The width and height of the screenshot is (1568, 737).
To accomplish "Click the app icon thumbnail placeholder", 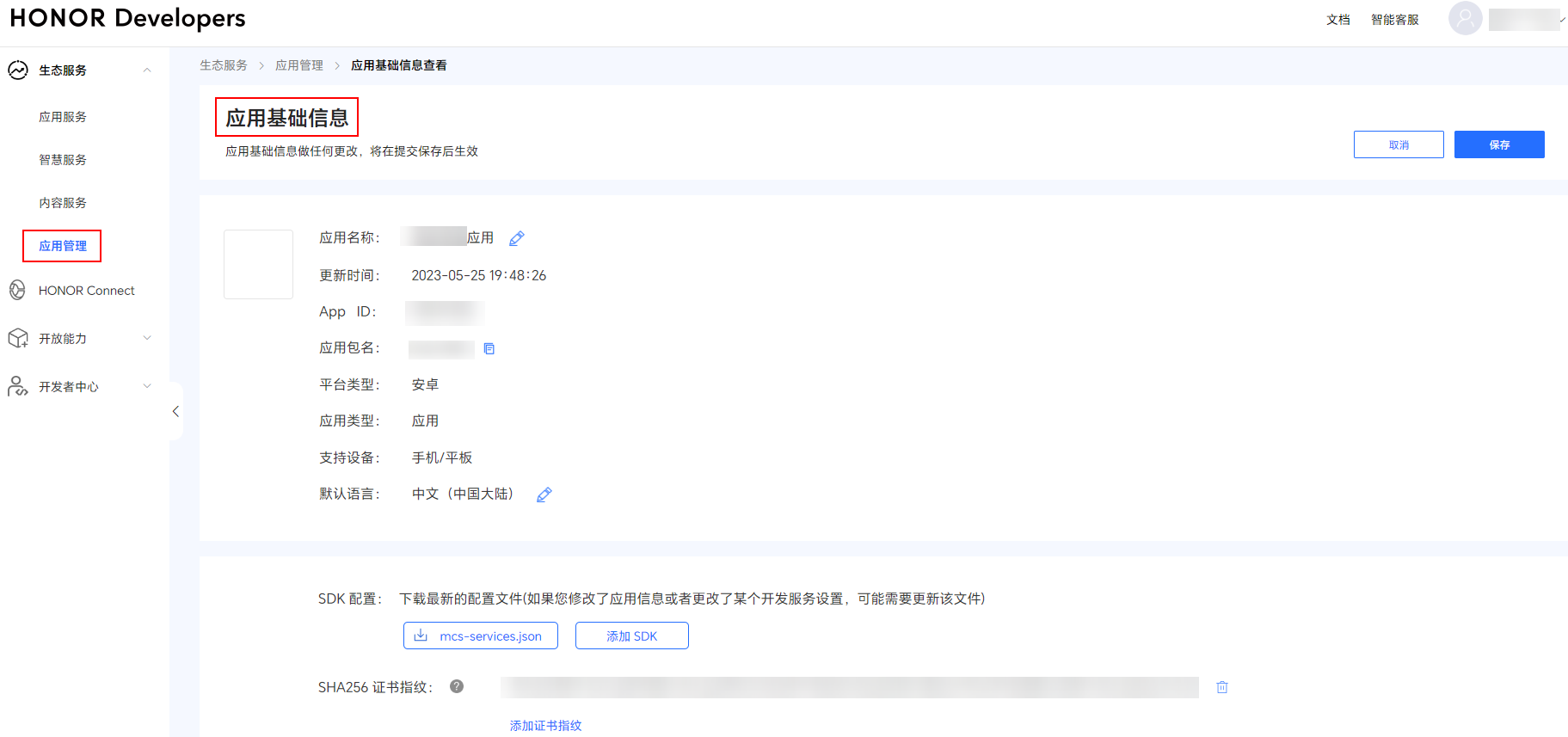I will tap(258, 264).
